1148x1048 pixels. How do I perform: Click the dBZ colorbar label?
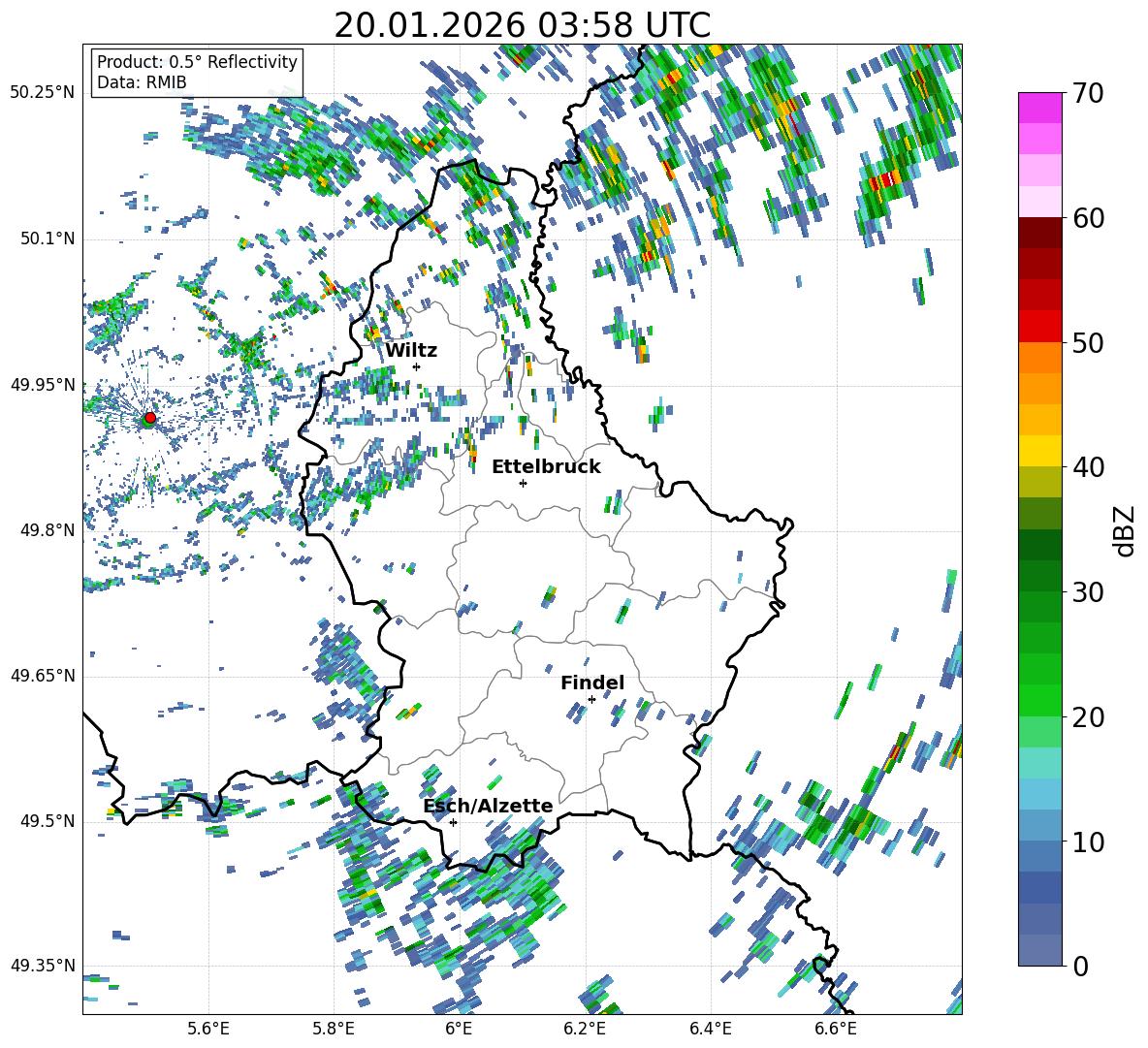[x=1125, y=530]
